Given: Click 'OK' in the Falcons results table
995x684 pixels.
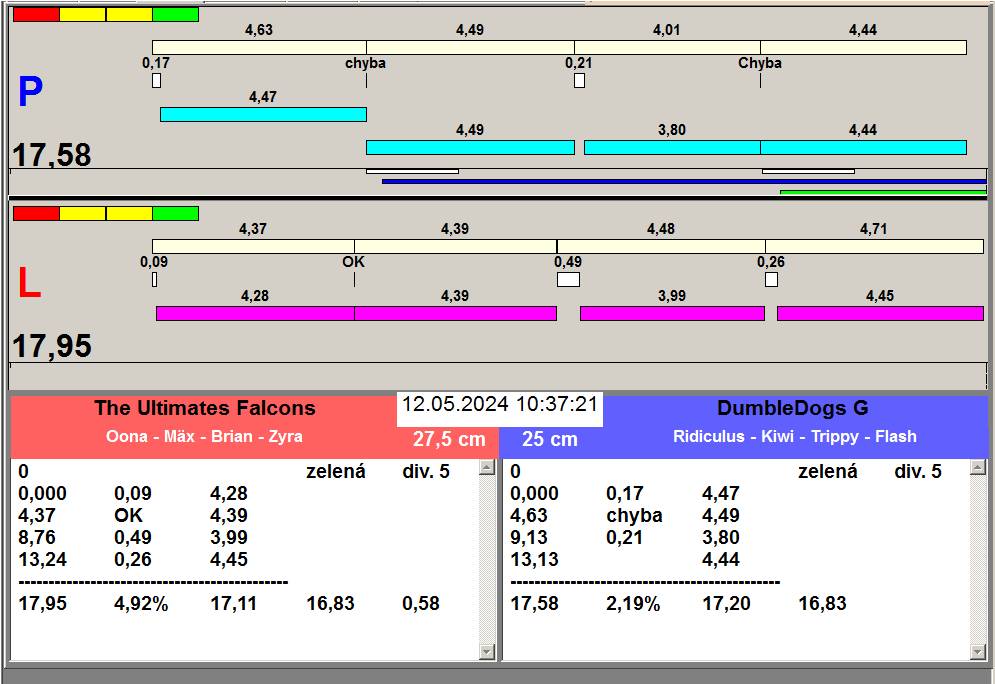Looking at the screenshot, I should 128,516.
